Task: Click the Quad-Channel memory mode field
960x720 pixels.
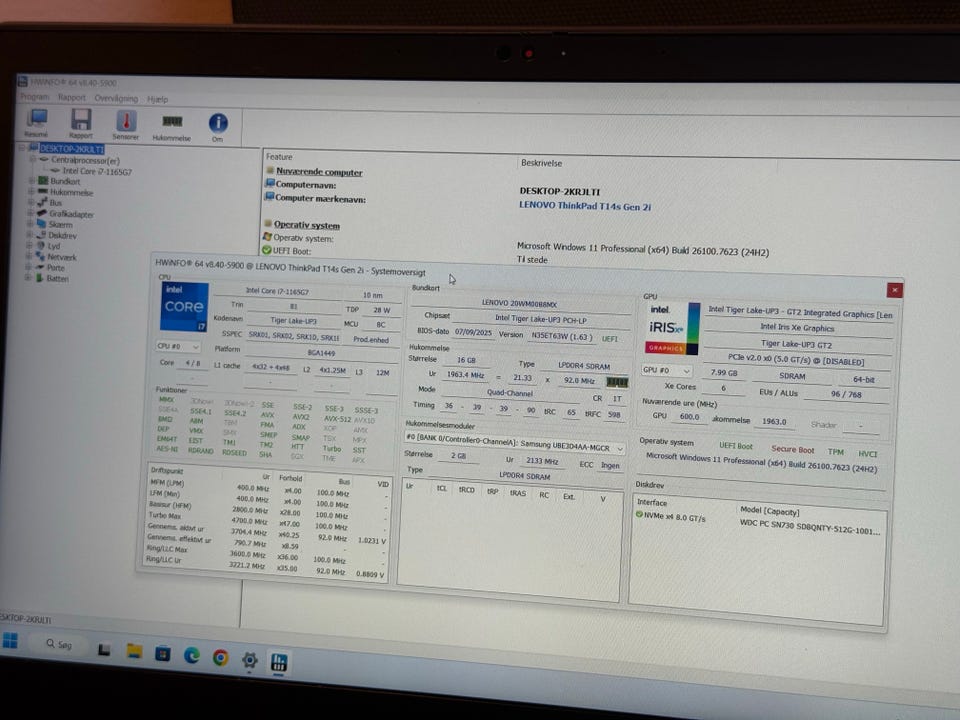Action: [509, 392]
